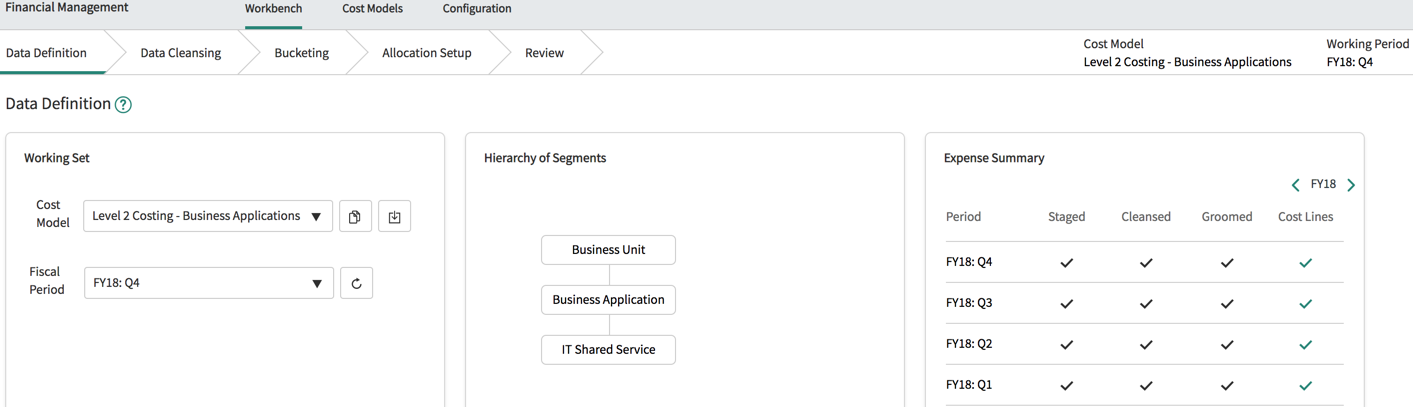Open the Data Definition help icon
1413x407 pixels.
(x=123, y=105)
